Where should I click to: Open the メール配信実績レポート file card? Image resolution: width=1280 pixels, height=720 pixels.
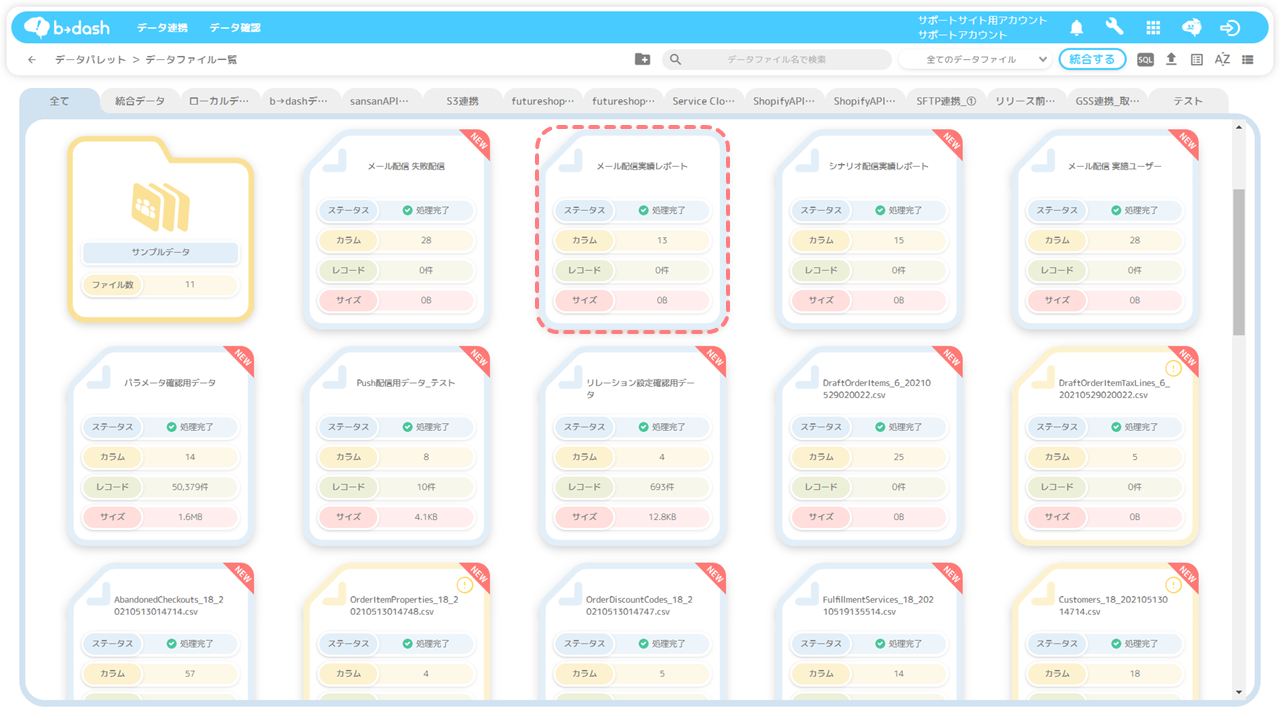click(633, 228)
